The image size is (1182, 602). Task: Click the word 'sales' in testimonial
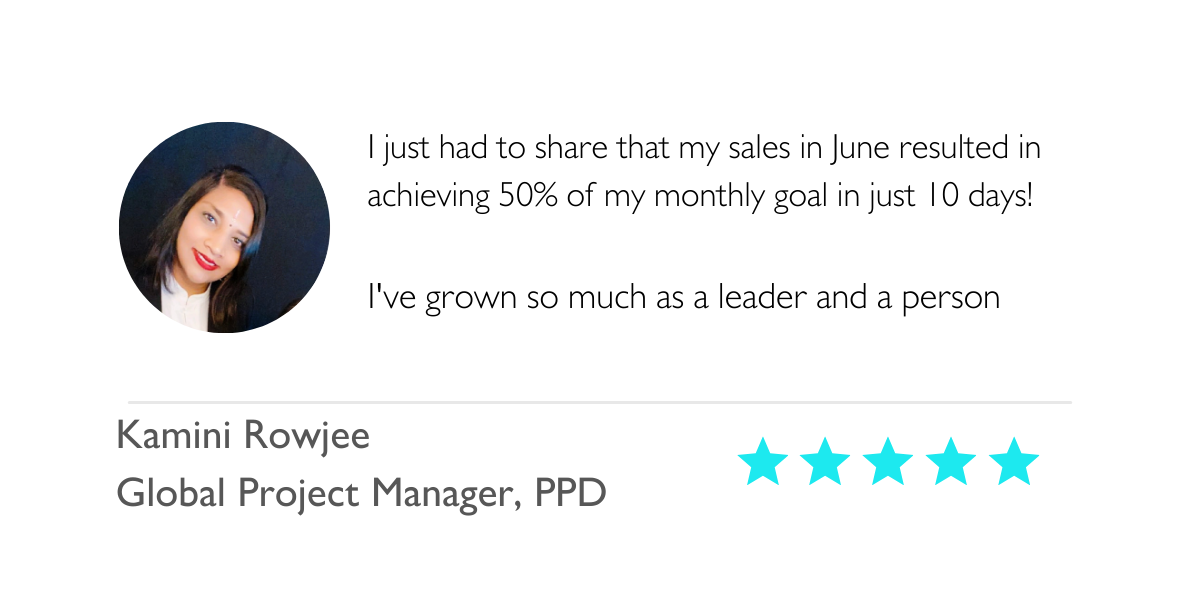click(x=760, y=148)
